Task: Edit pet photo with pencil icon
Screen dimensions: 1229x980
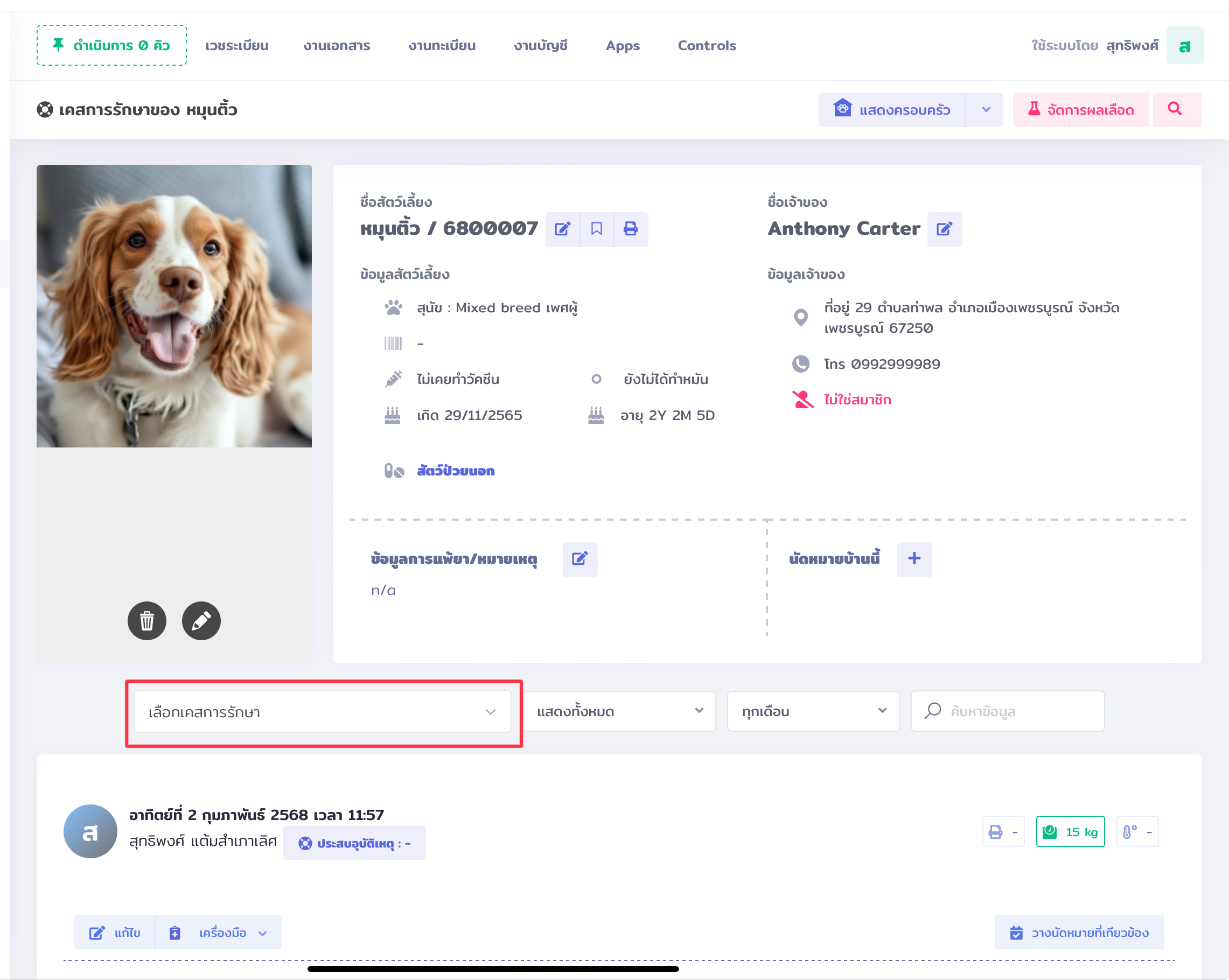Action: pyautogui.click(x=201, y=620)
